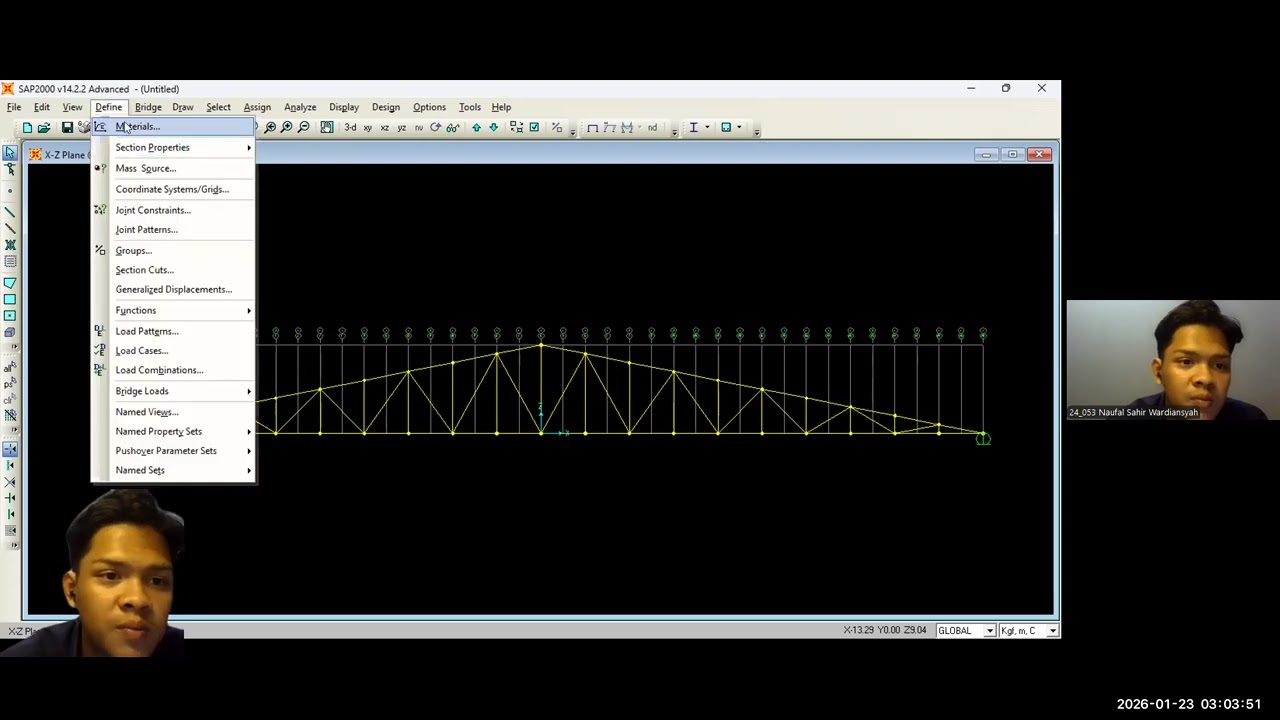Click the Rotate 3D View icon
1280x720 pixels.
[x=435, y=128]
